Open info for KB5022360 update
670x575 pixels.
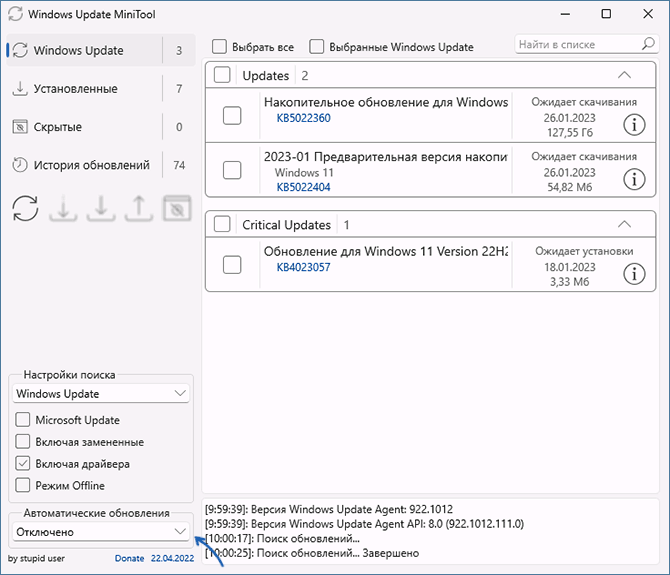click(x=634, y=125)
